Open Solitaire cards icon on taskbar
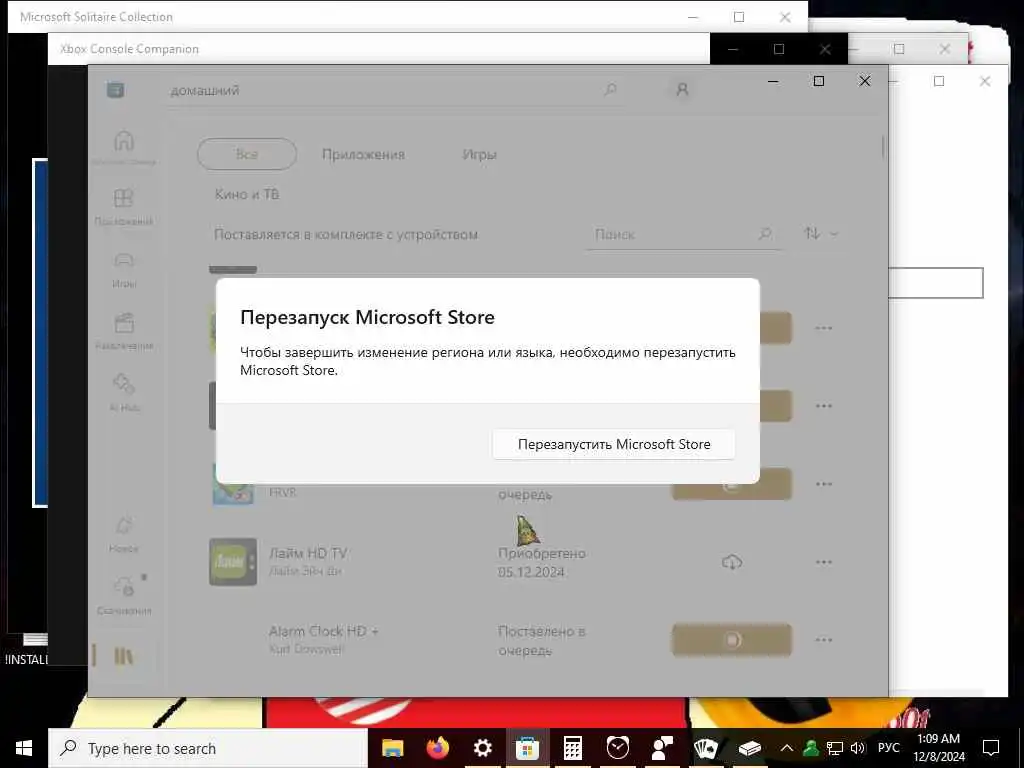1024x768 pixels. click(x=706, y=748)
